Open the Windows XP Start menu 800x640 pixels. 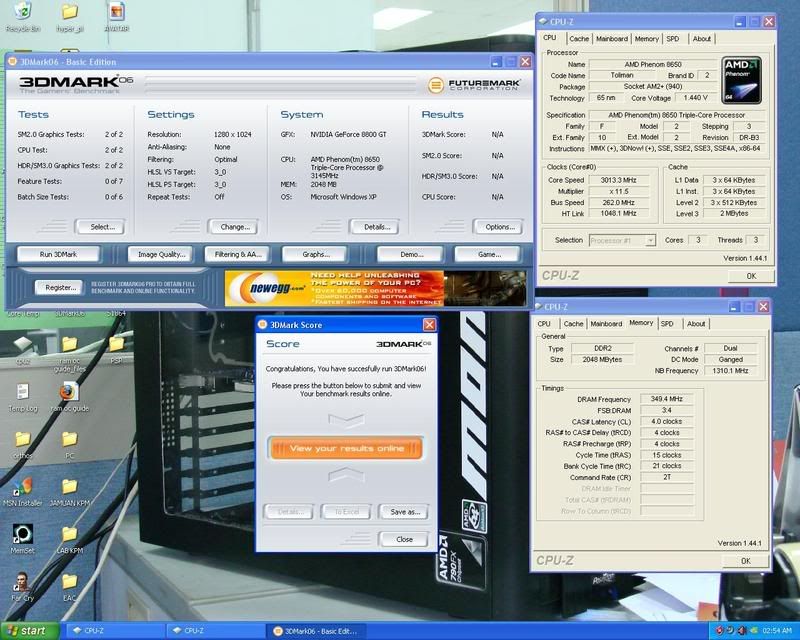pos(29,631)
